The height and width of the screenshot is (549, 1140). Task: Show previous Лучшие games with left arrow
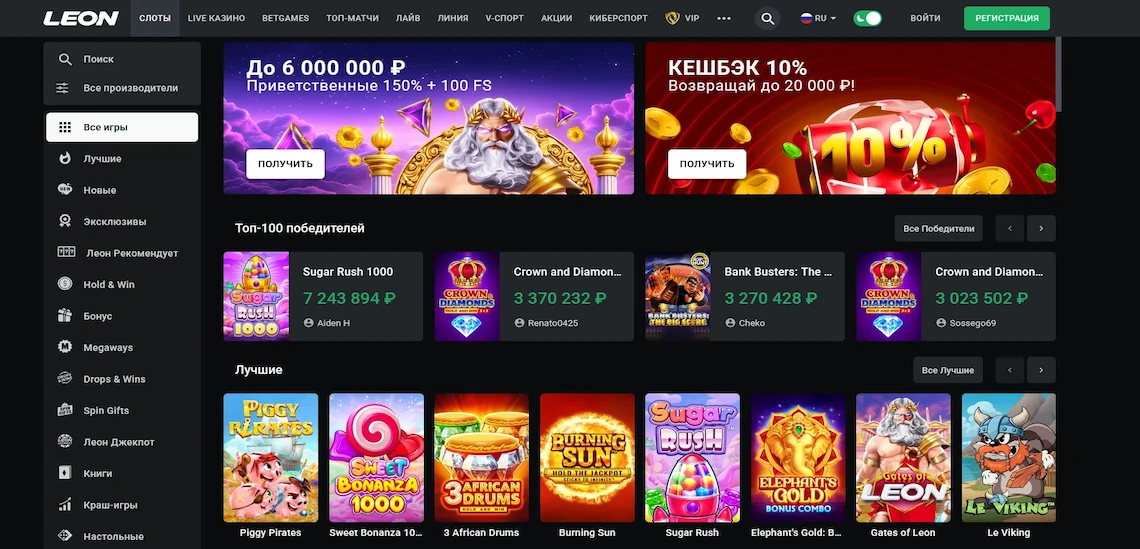click(x=1010, y=370)
